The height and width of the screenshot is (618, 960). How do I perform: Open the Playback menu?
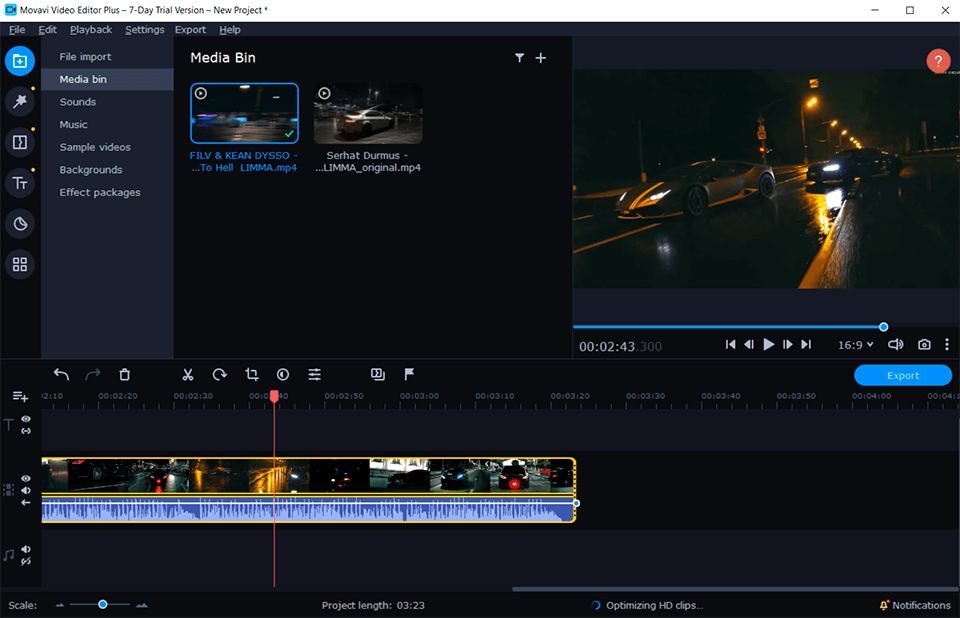tap(91, 29)
